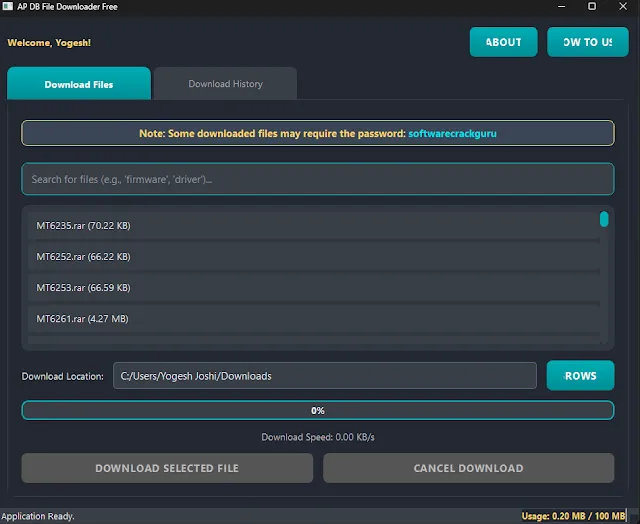Click the How To Use button
The width and height of the screenshot is (640, 524).
(587, 42)
